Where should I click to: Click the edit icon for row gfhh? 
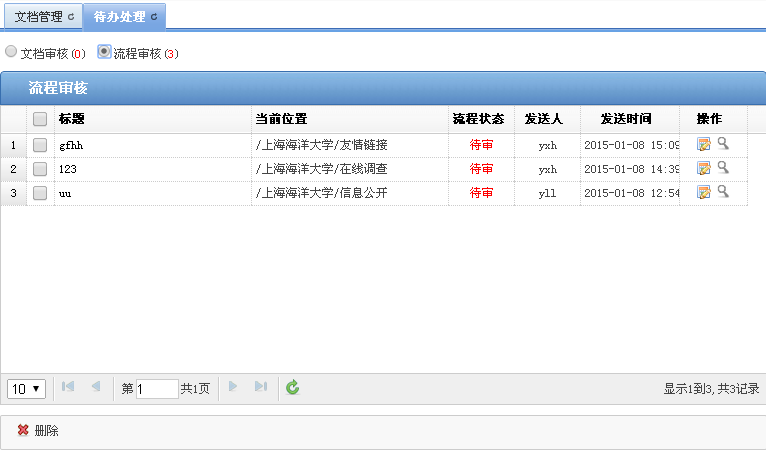click(704, 144)
